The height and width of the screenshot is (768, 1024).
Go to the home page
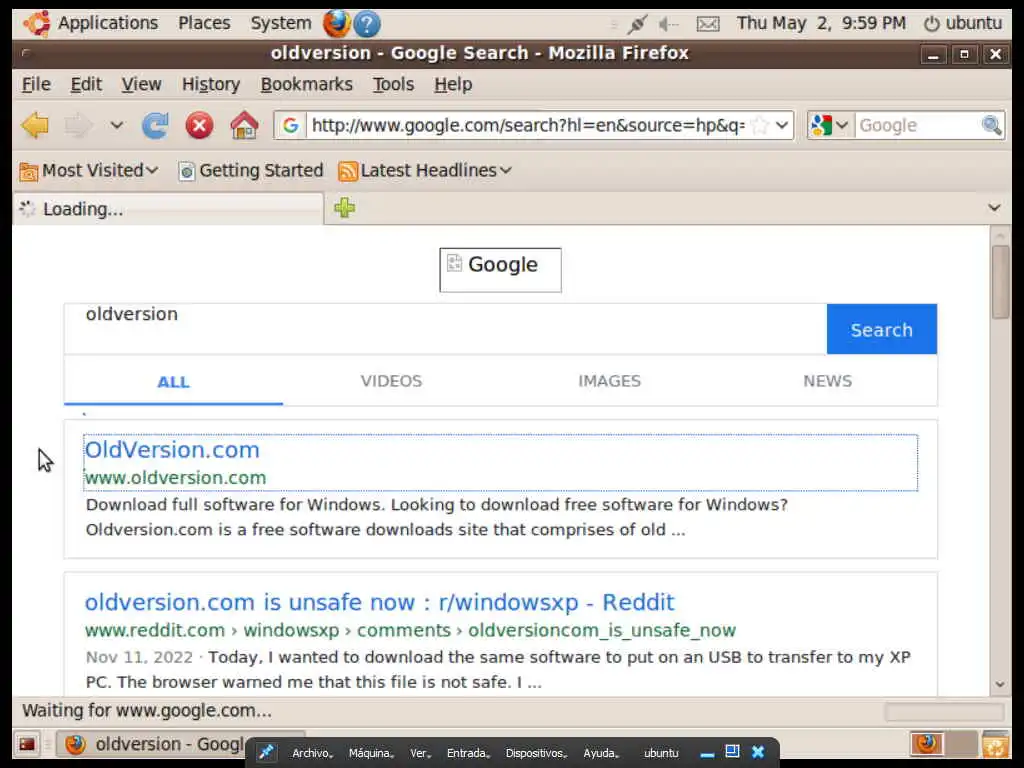[244, 125]
